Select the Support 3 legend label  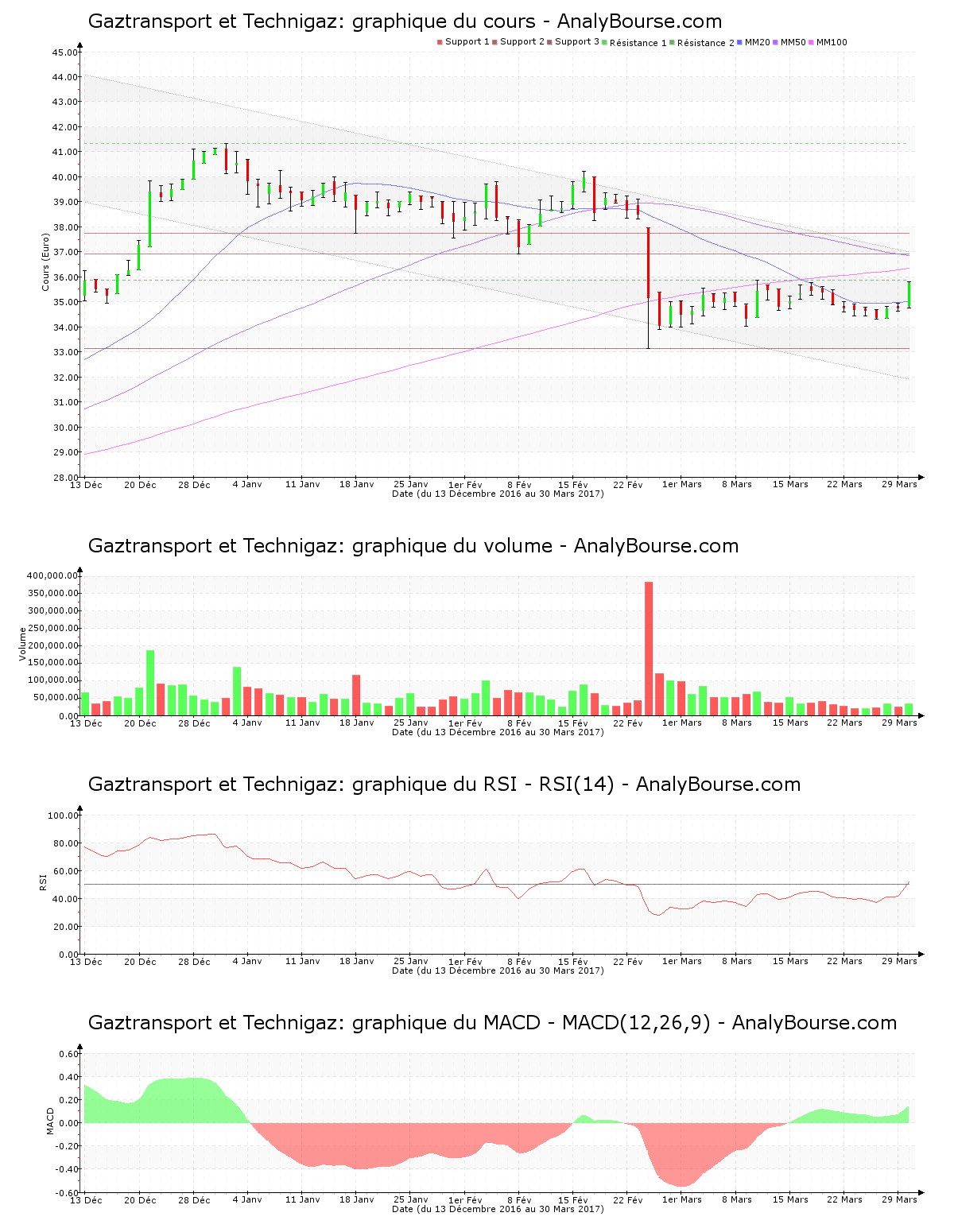(577, 42)
